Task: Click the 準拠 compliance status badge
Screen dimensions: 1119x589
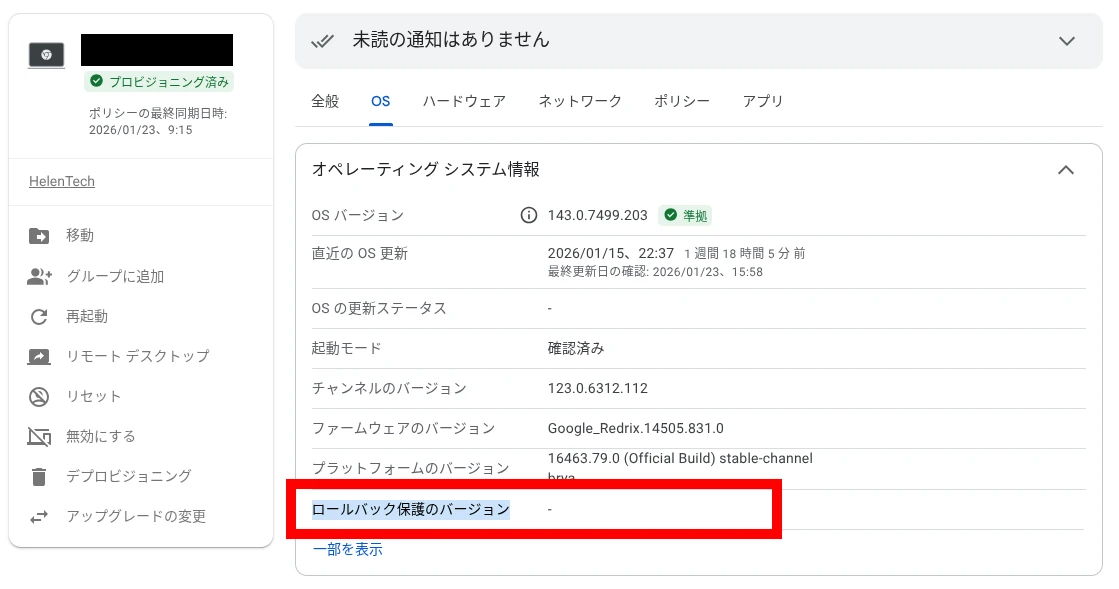Action: [x=685, y=216]
